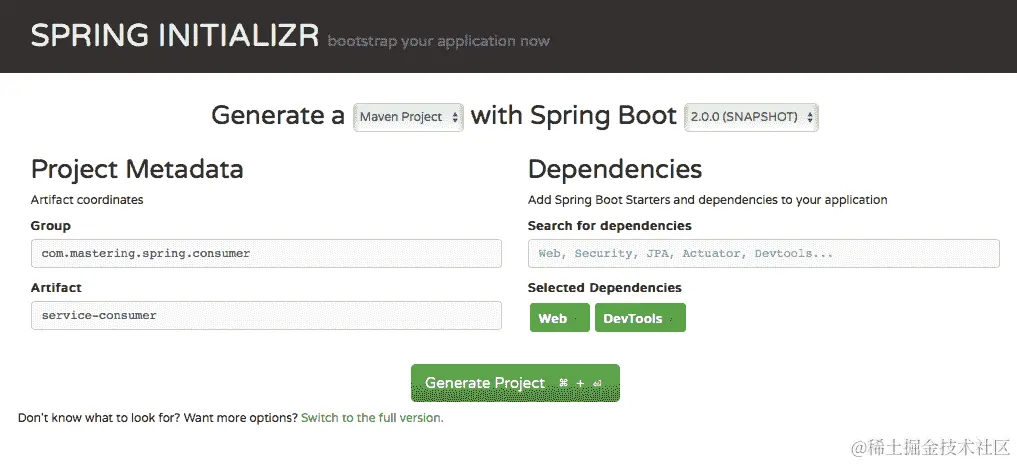Click the Artifact input field
This screenshot has width=1017, height=464.
click(266, 315)
